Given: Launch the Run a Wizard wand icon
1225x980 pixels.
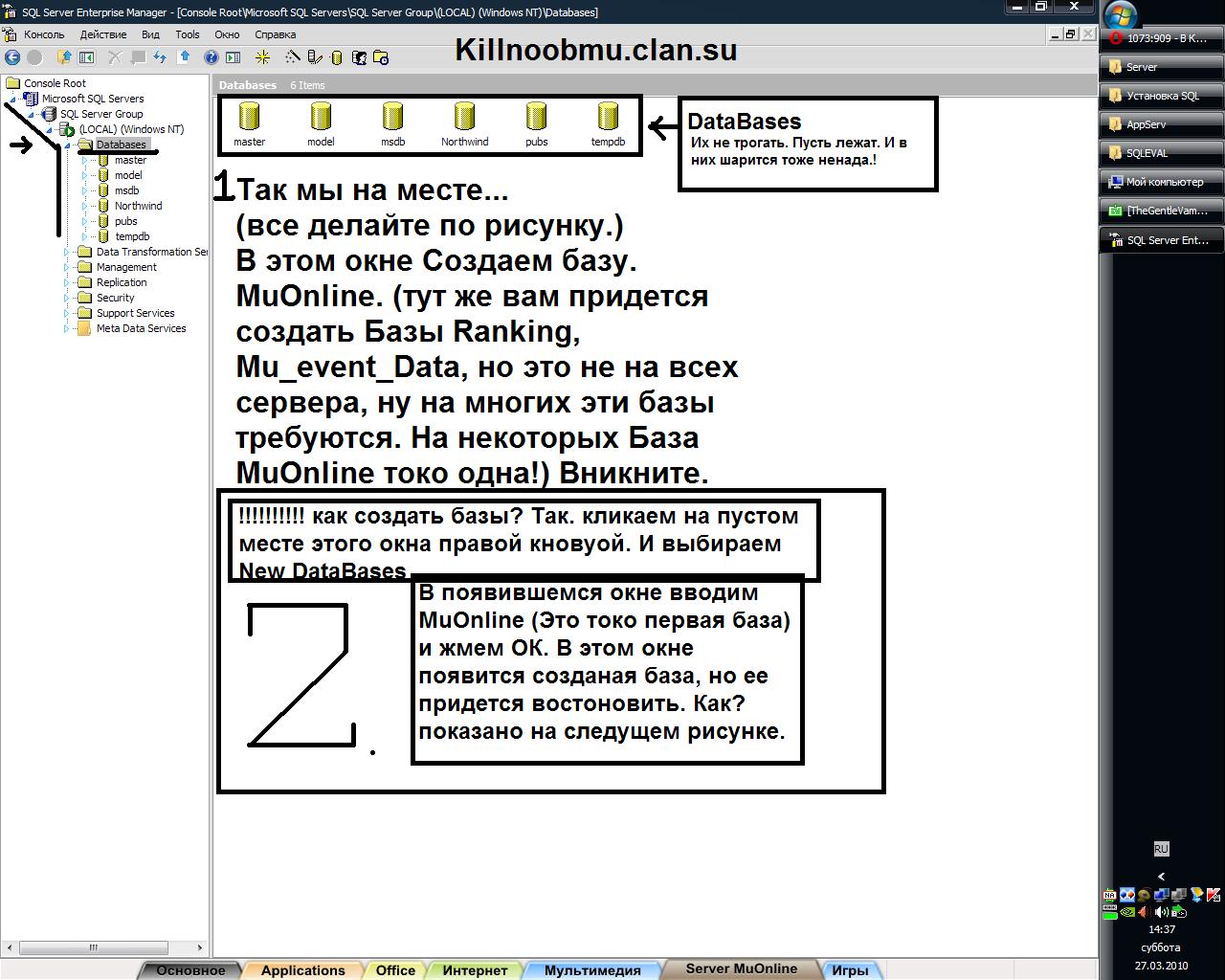Looking at the screenshot, I should (293, 57).
